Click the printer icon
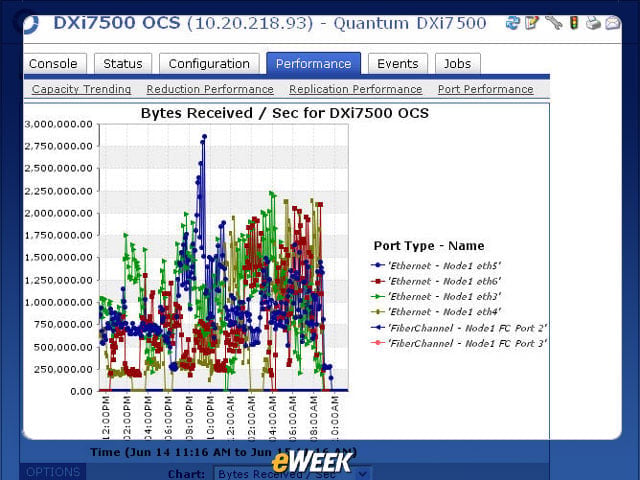The height and width of the screenshot is (480, 640). coord(593,23)
